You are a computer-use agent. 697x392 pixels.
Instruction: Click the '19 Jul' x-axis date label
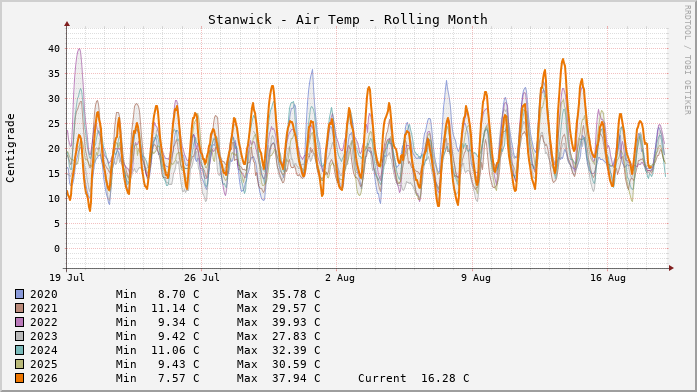click(x=67, y=278)
